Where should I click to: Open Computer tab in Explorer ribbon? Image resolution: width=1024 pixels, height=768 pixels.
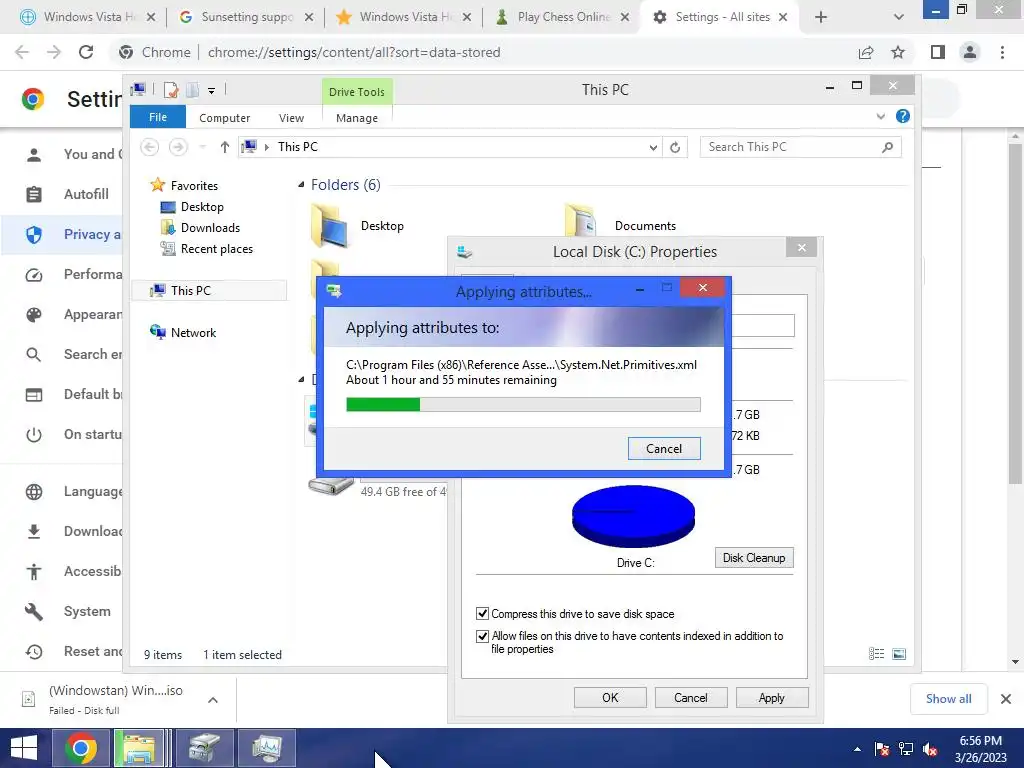225,118
